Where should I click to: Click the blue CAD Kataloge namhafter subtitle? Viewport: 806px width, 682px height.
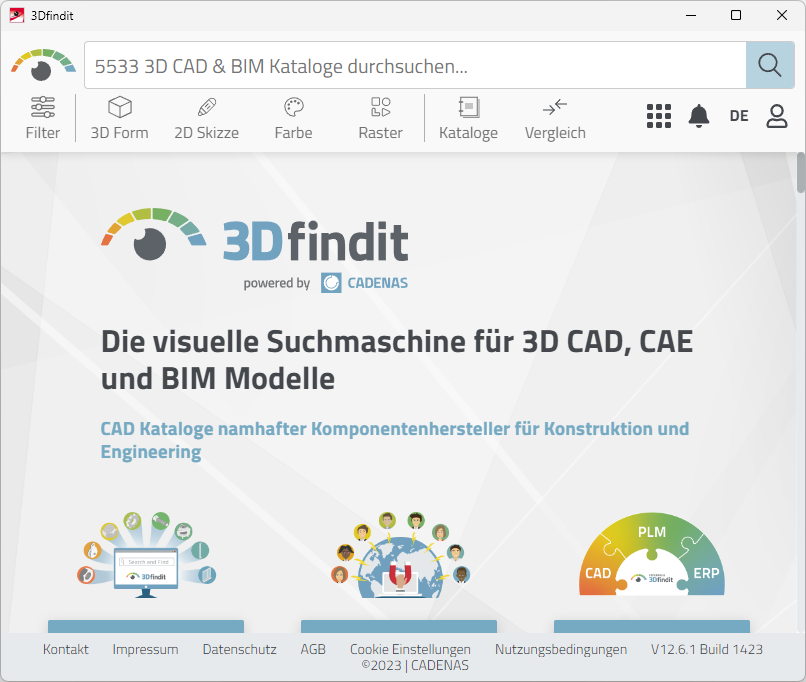tap(394, 440)
